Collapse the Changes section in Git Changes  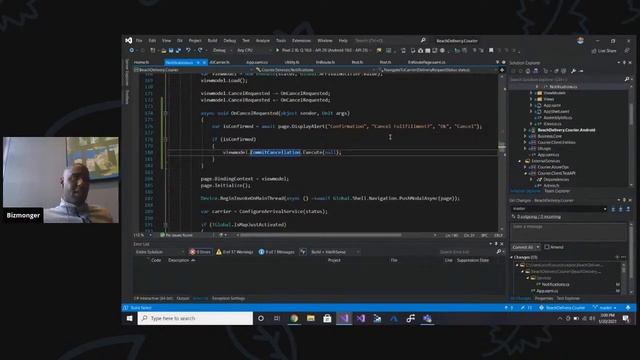point(512,257)
